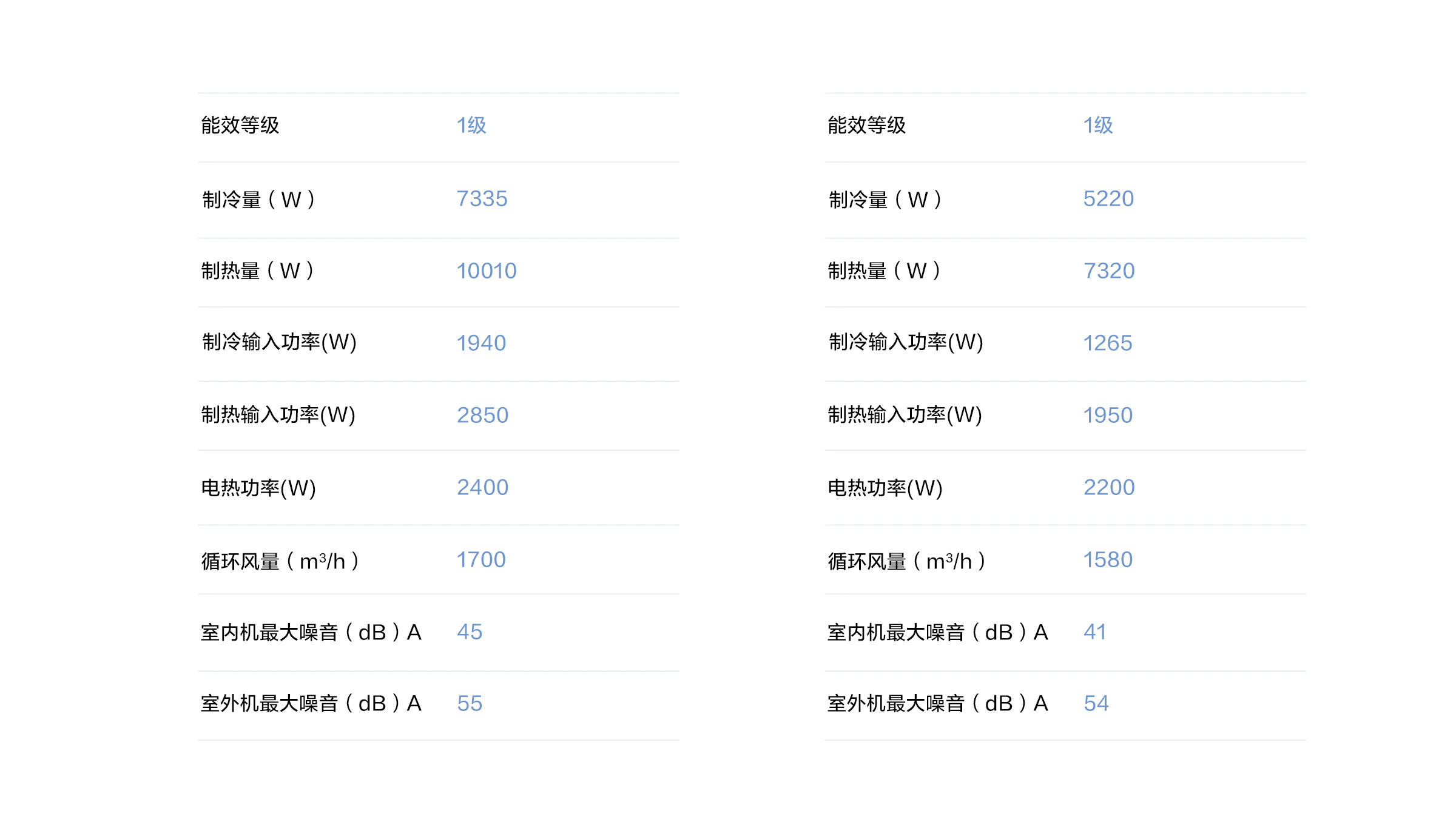
Task: Click the heating input power value 2850
Action: coord(482,415)
